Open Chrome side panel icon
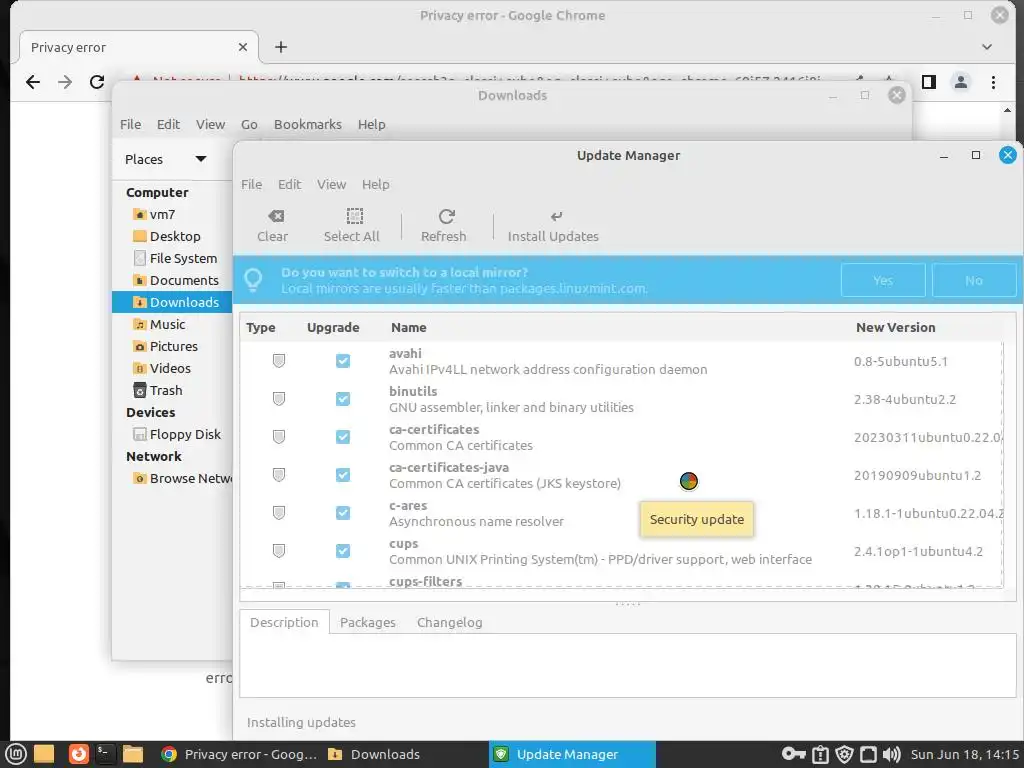The width and height of the screenshot is (1024, 768). [x=929, y=82]
